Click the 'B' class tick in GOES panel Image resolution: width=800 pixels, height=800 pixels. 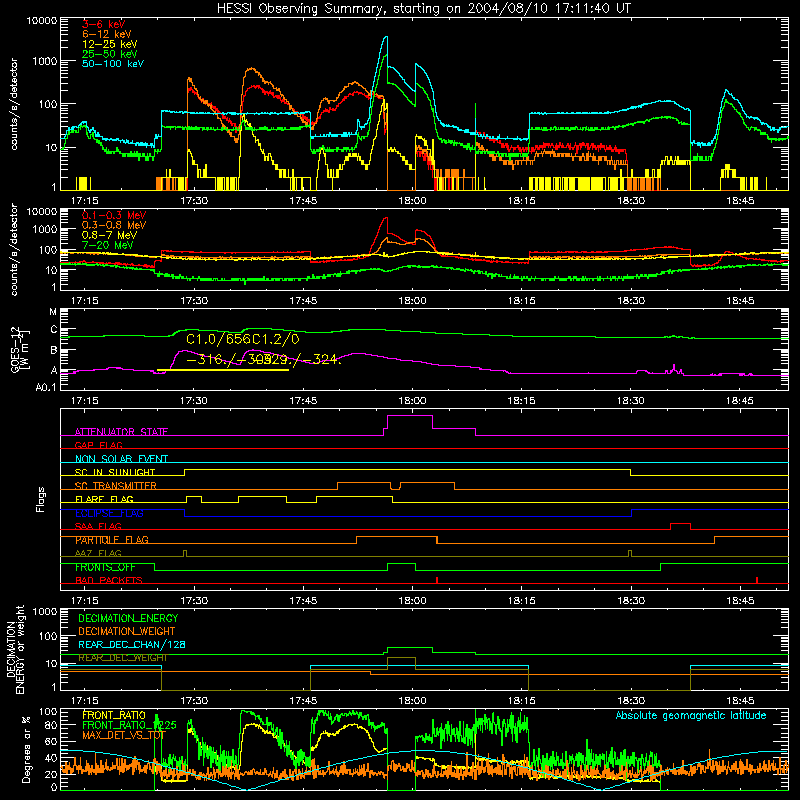coord(54,351)
